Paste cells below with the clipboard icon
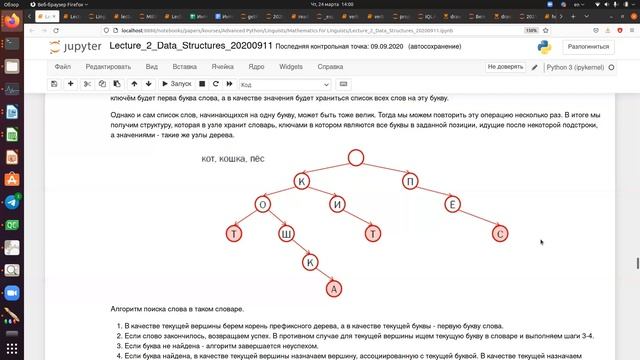 pyautogui.click(x=117, y=84)
